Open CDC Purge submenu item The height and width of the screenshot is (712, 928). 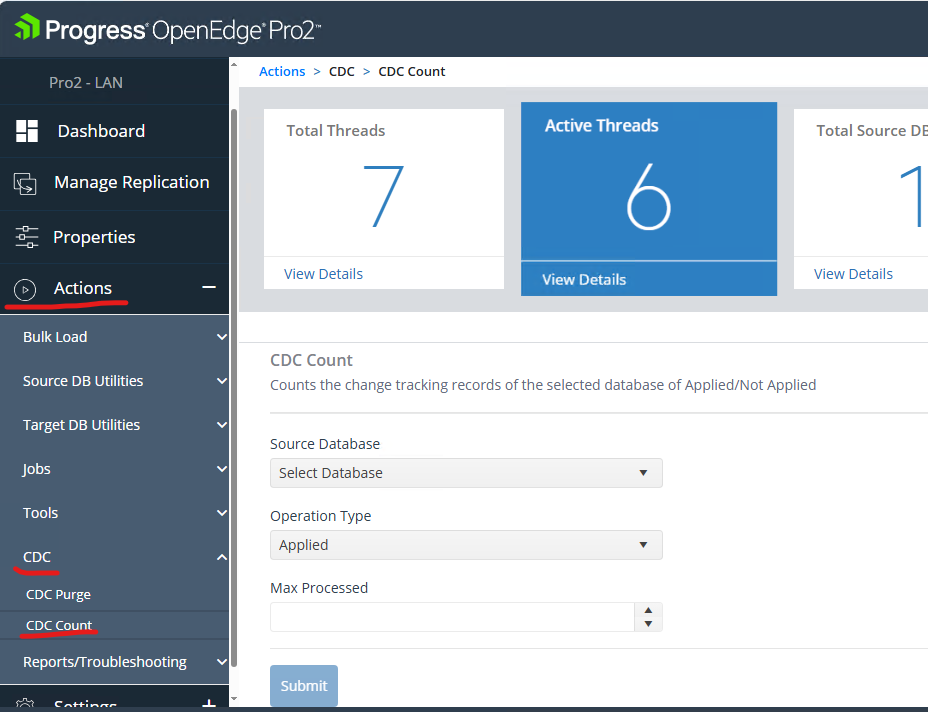click(58, 594)
